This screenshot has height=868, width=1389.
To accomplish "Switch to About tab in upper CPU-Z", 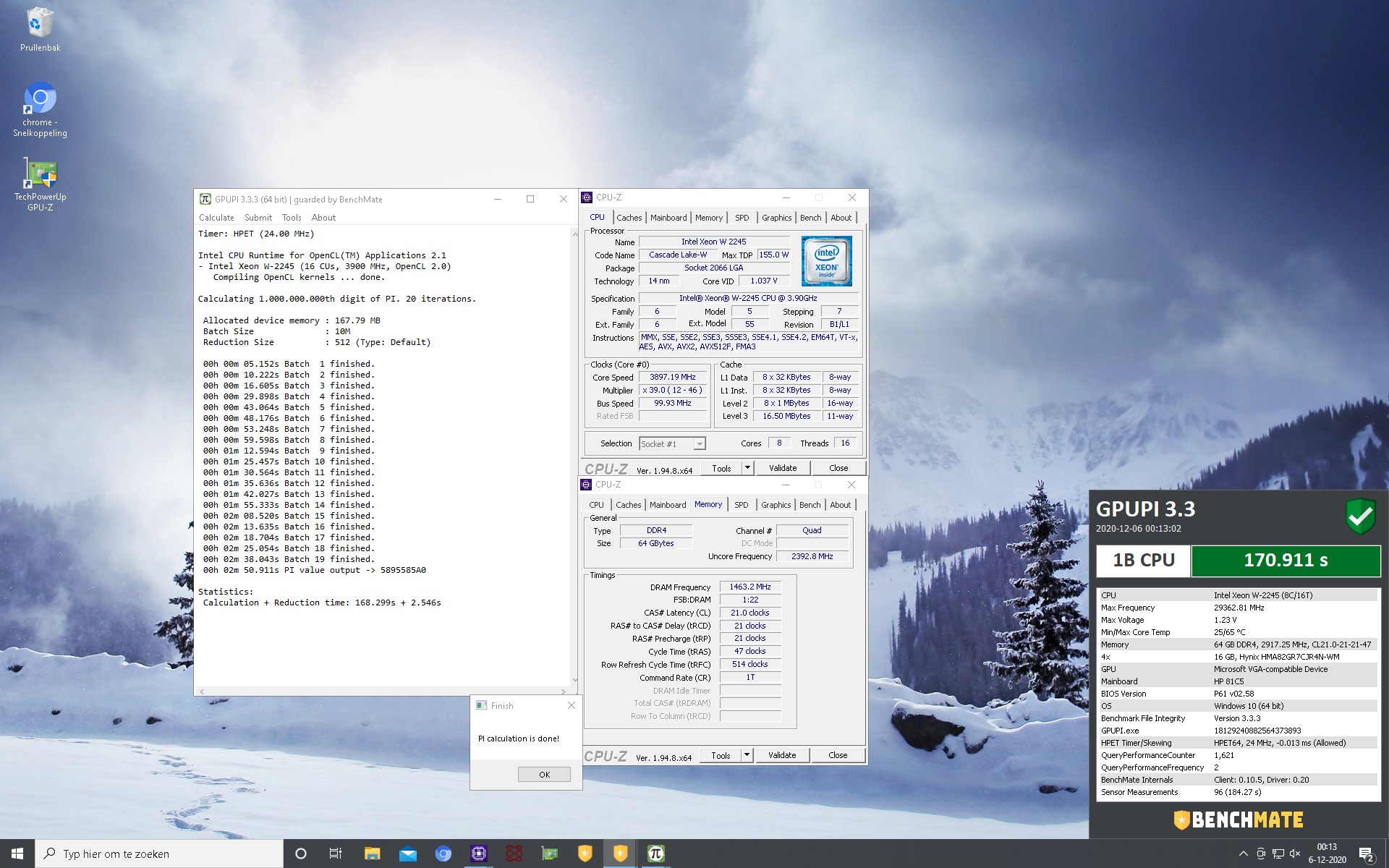I will 841,218.
